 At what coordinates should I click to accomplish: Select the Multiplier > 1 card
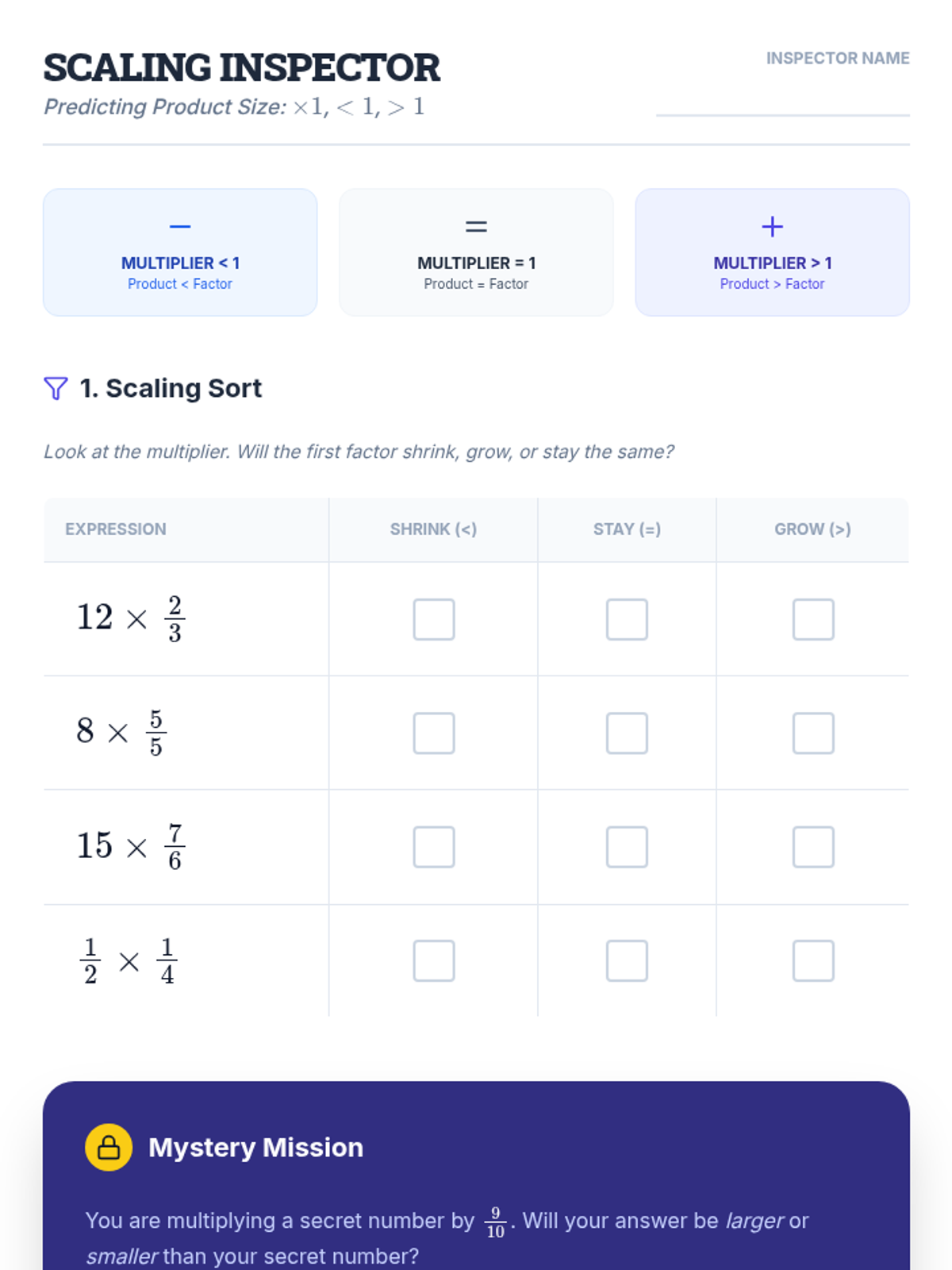coord(772,252)
